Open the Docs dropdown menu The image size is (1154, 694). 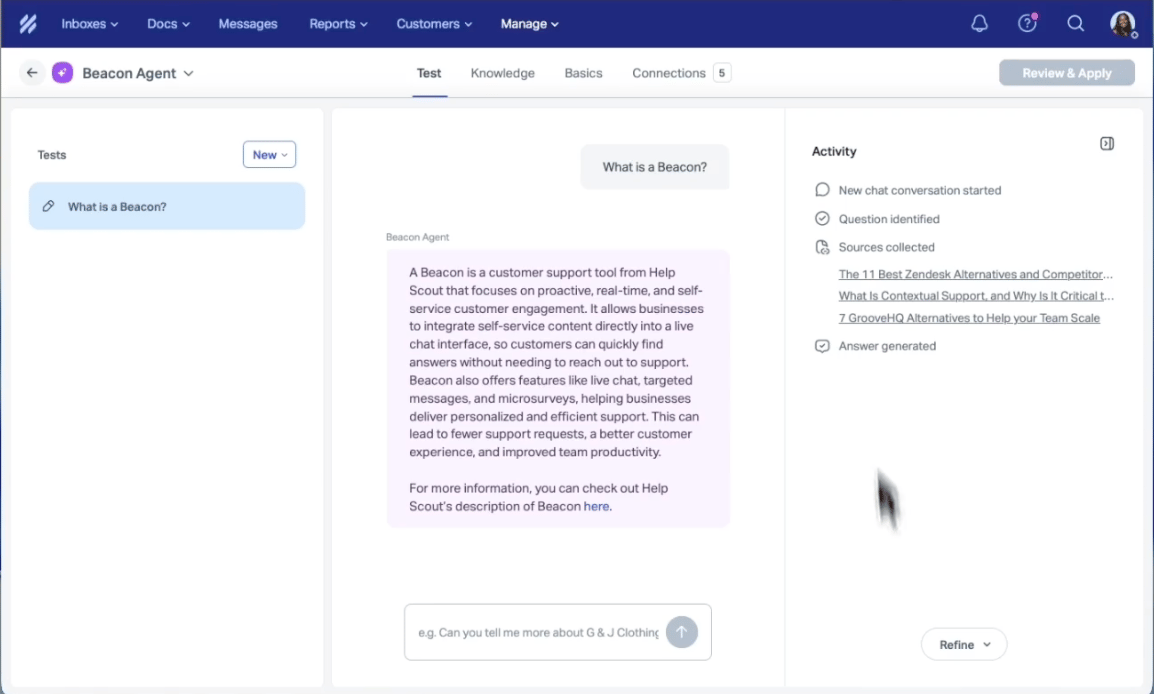click(169, 24)
